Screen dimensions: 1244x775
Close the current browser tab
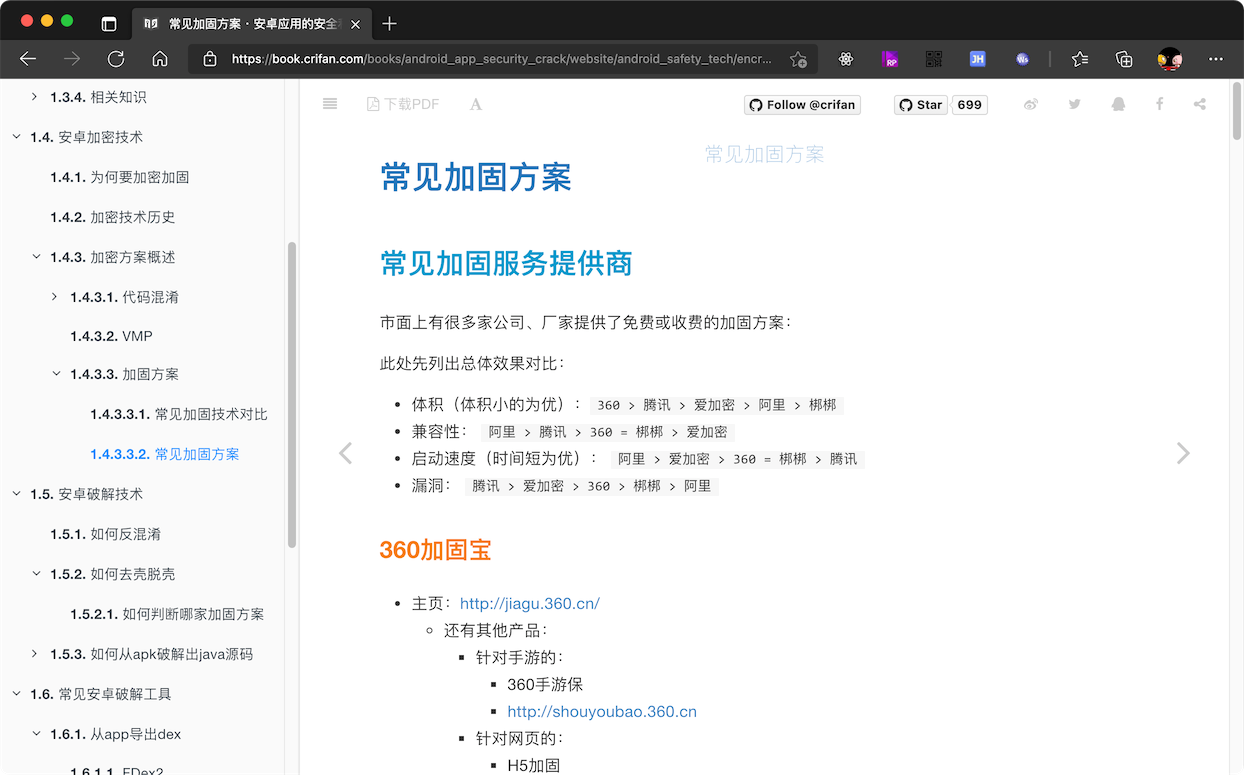pyautogui.click(x=355, y=23)
